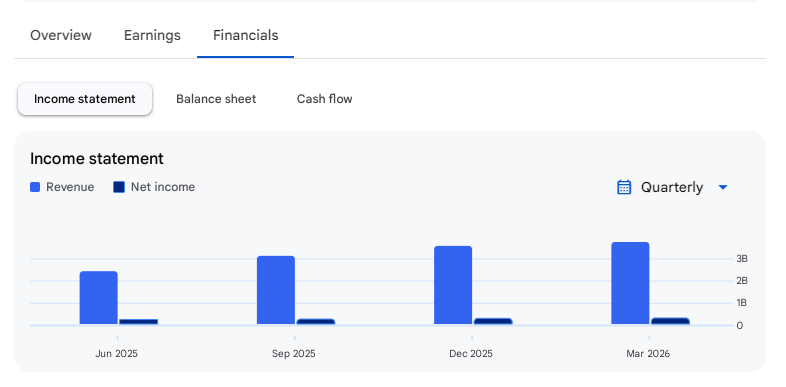Click the 2B y-axis value

[742, 281]
